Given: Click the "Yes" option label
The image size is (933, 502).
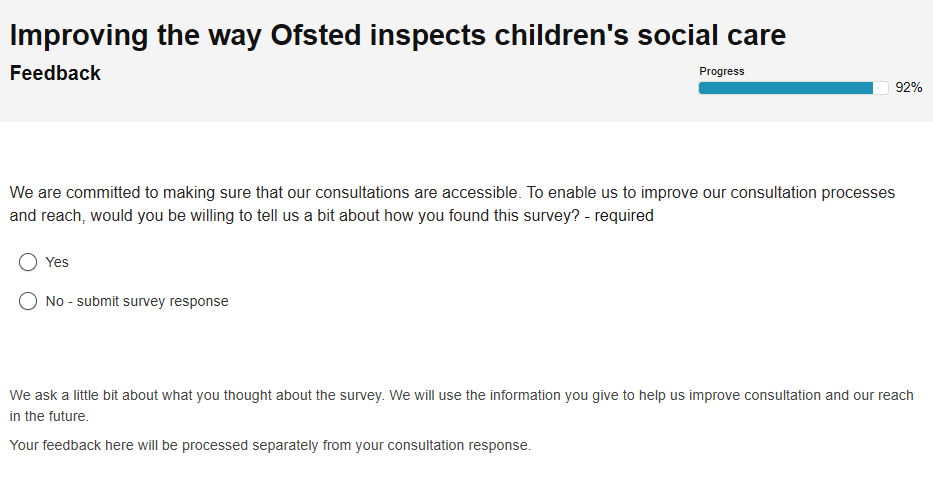Looking at the screenshot, I should [x=57, y=262].
